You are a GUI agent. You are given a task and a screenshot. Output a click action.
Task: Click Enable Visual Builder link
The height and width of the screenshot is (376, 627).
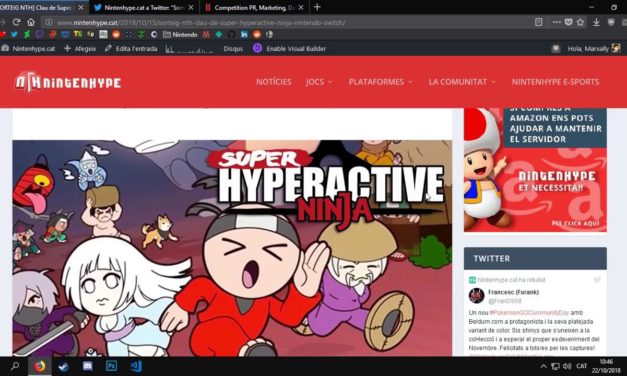pos(296,48)
